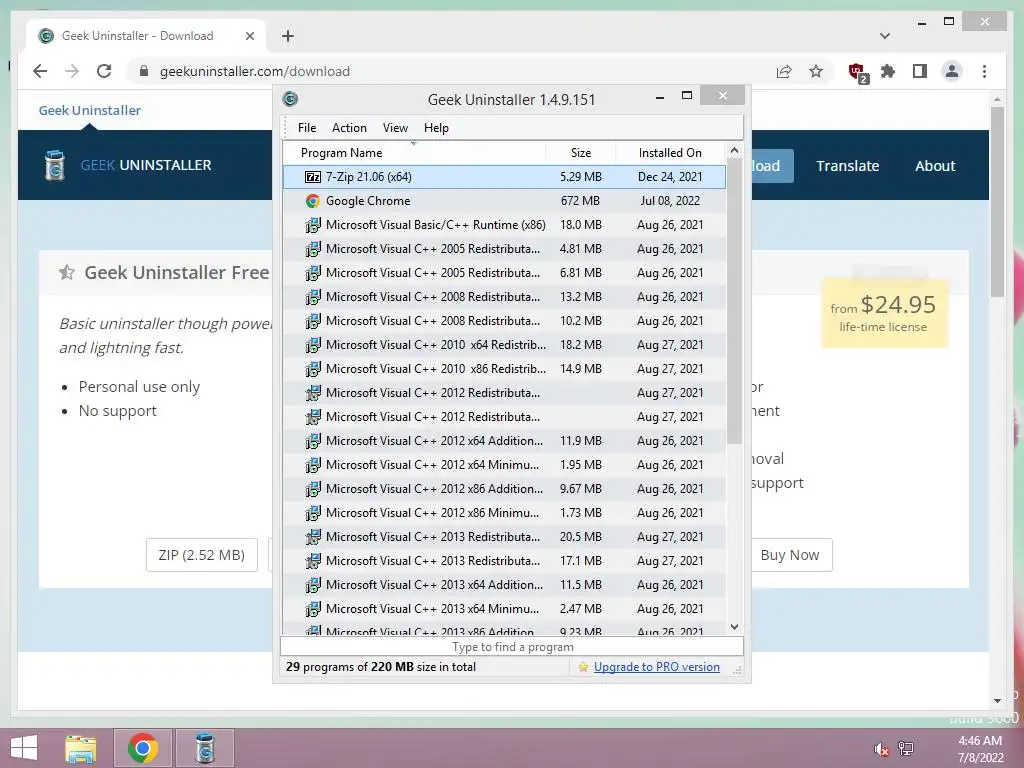Click the muted volume tray icon
Image resolution: width=1024 pixels, height=768 pixels.
click(x=881, y=749)
